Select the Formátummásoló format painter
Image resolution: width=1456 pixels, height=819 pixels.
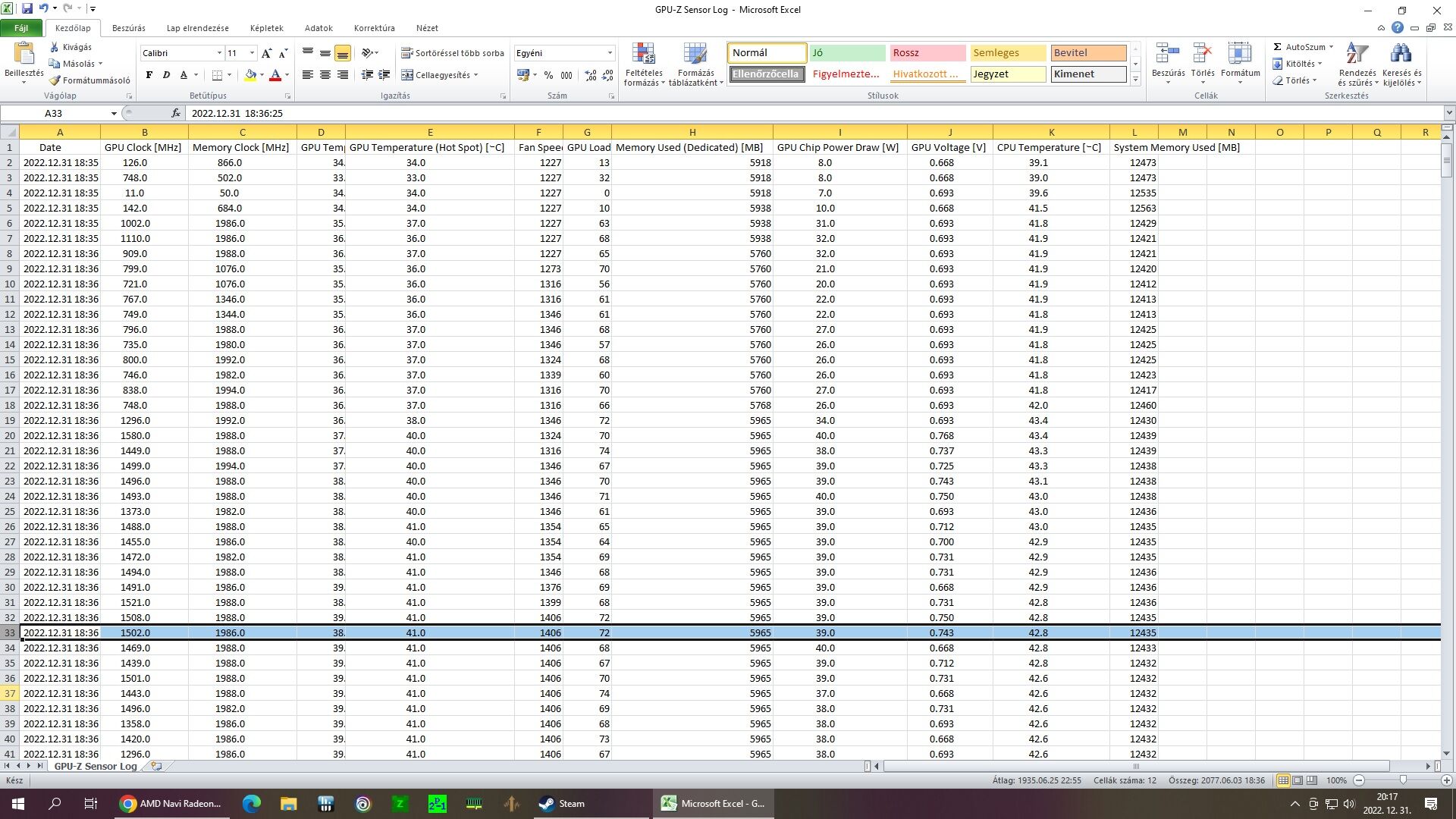(x=90, y=80)
